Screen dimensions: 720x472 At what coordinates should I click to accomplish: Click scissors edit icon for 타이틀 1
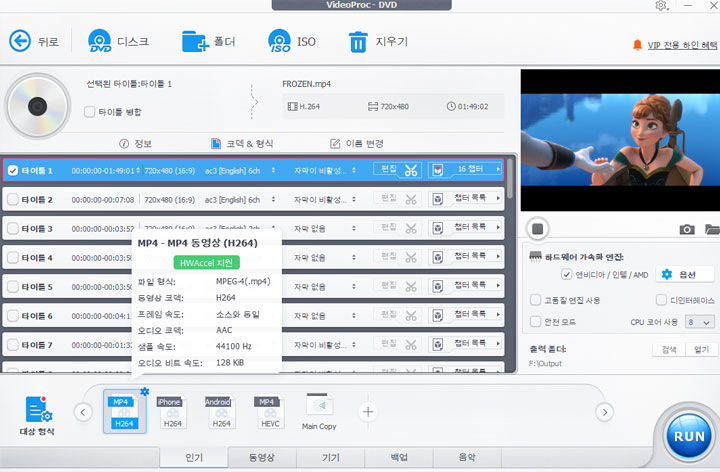[411, 170]
